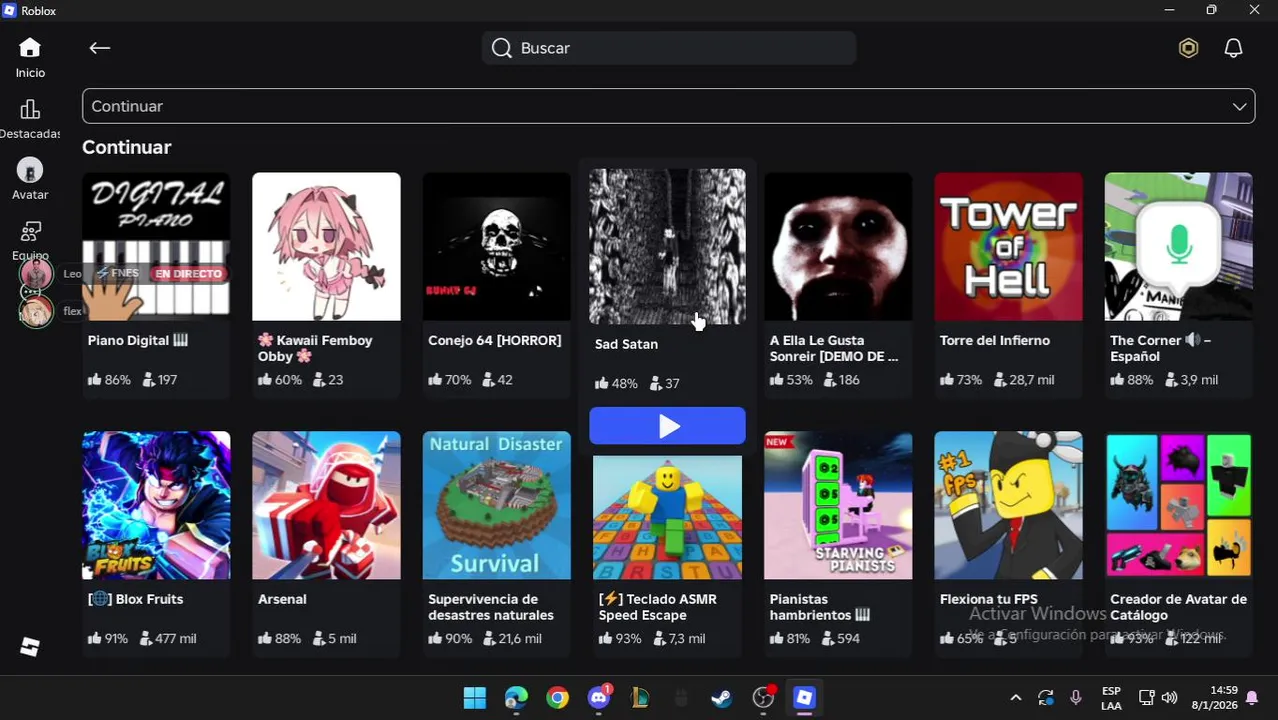Show hidden system tray icons
This screenshot has height=720, width=1278.
[1016, 698]
